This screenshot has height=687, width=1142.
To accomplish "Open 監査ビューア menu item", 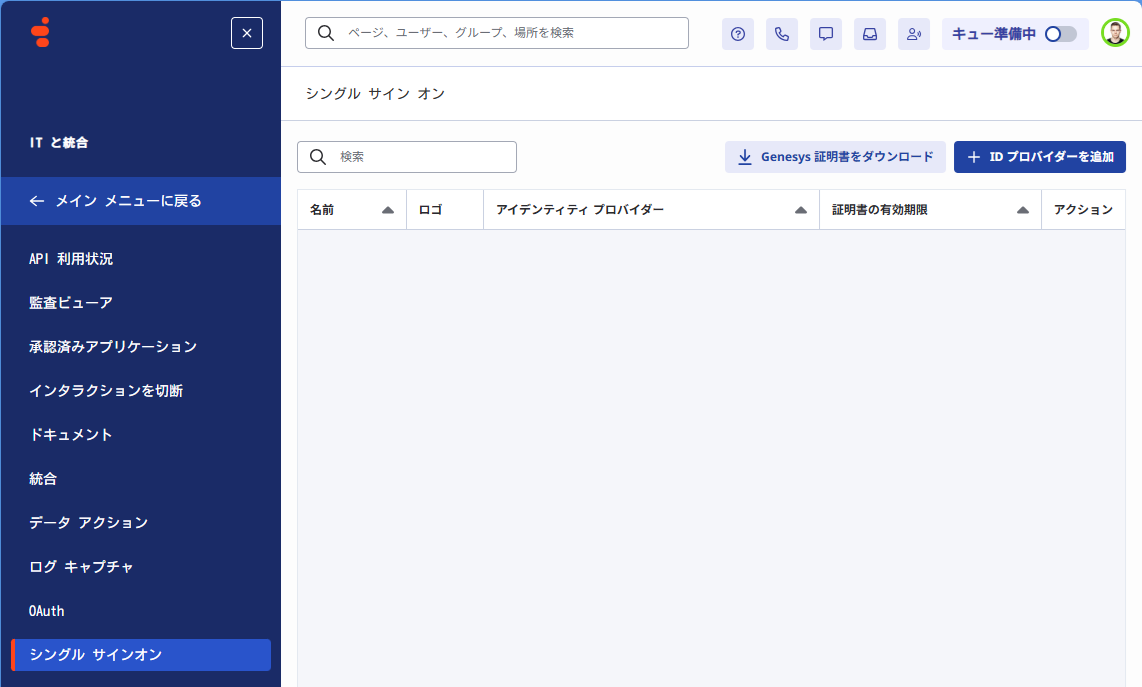I will (71, 303).
